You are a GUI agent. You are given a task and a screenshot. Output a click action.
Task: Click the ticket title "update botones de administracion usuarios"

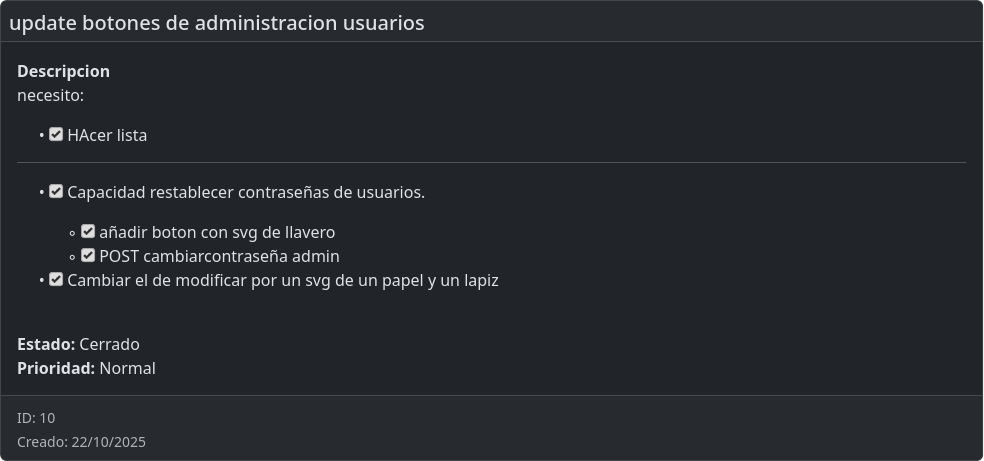(216, 22)
